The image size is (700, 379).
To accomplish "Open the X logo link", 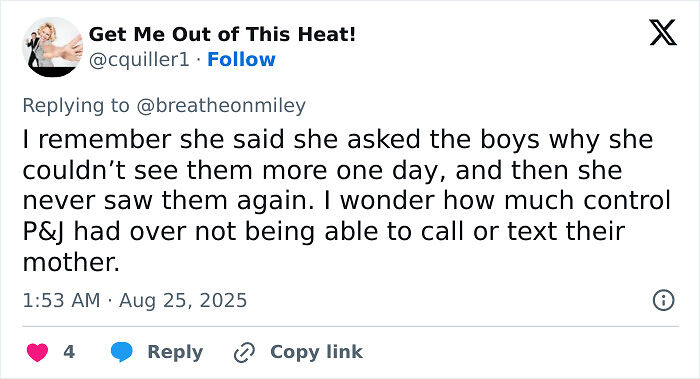I will point(663,33).
